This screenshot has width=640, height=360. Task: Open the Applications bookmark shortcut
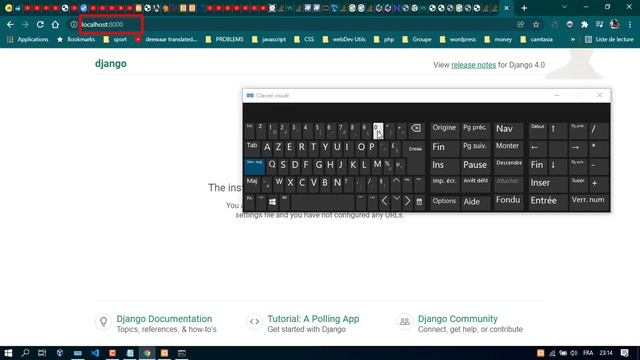(28, 39)
